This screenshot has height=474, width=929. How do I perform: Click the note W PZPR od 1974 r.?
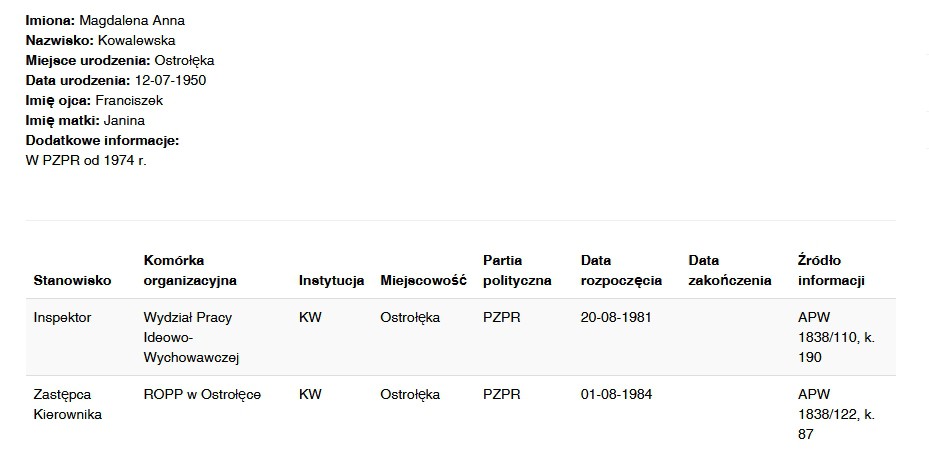(x=86, y=160)
